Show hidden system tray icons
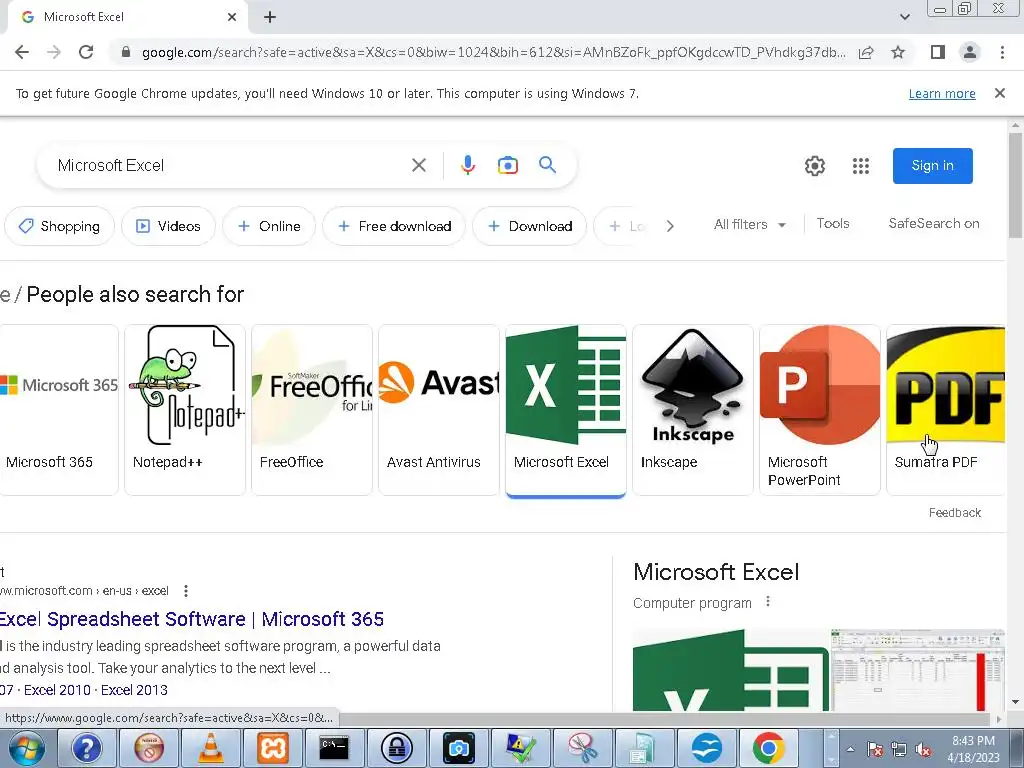 point(850,750)
